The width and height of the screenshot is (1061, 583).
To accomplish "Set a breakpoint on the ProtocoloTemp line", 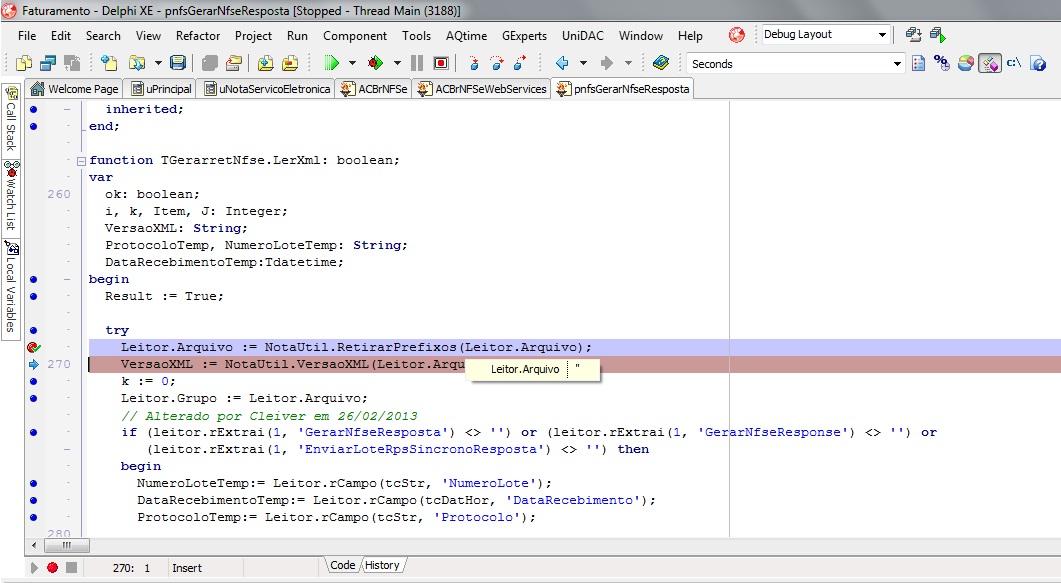I will click(33, 517).
